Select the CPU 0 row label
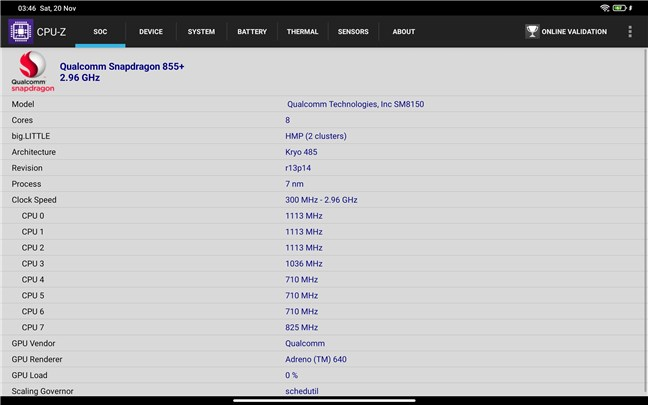 [33, 216]
